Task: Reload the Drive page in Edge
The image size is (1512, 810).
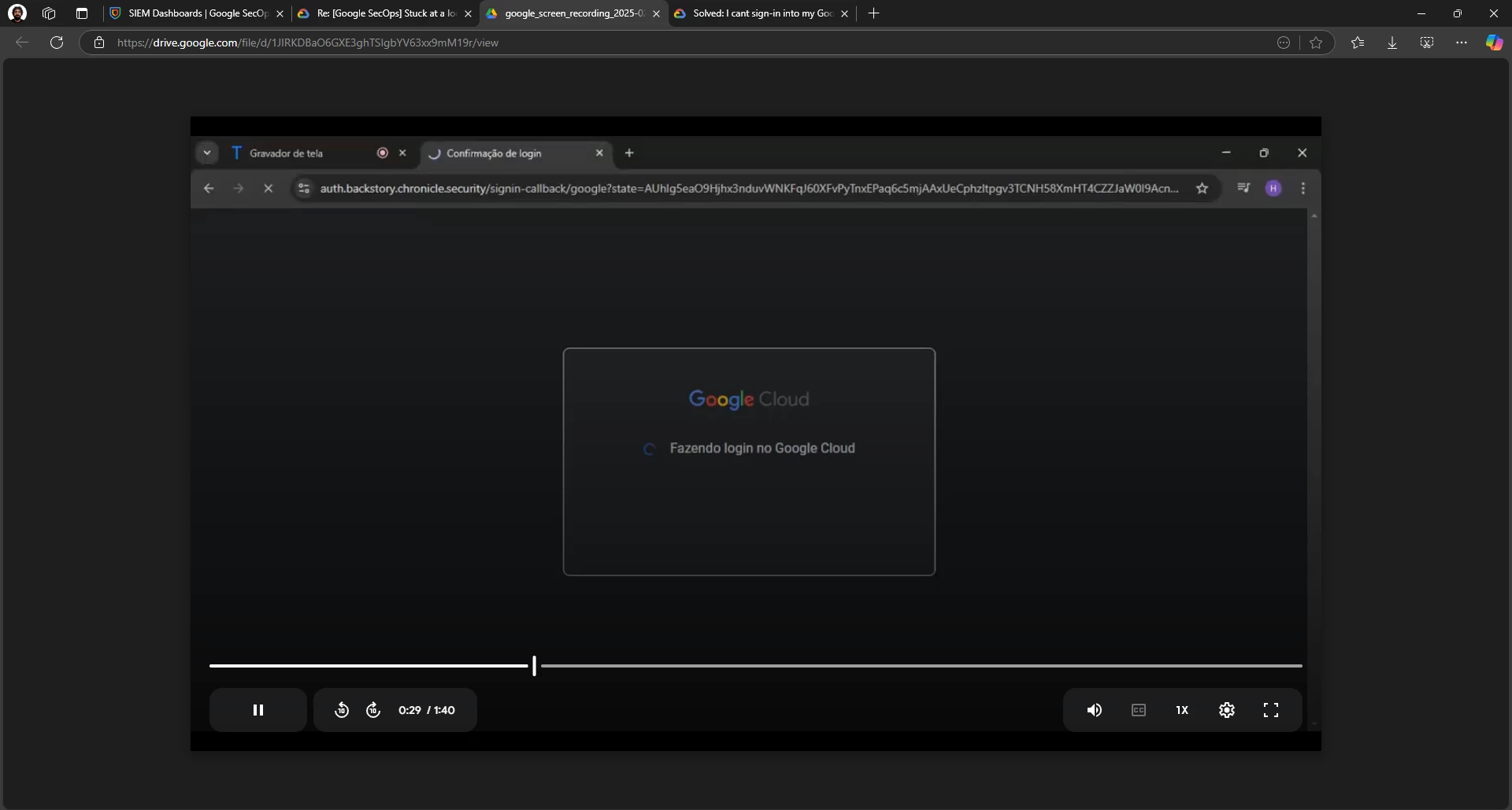Action: [x=57, y=43]
